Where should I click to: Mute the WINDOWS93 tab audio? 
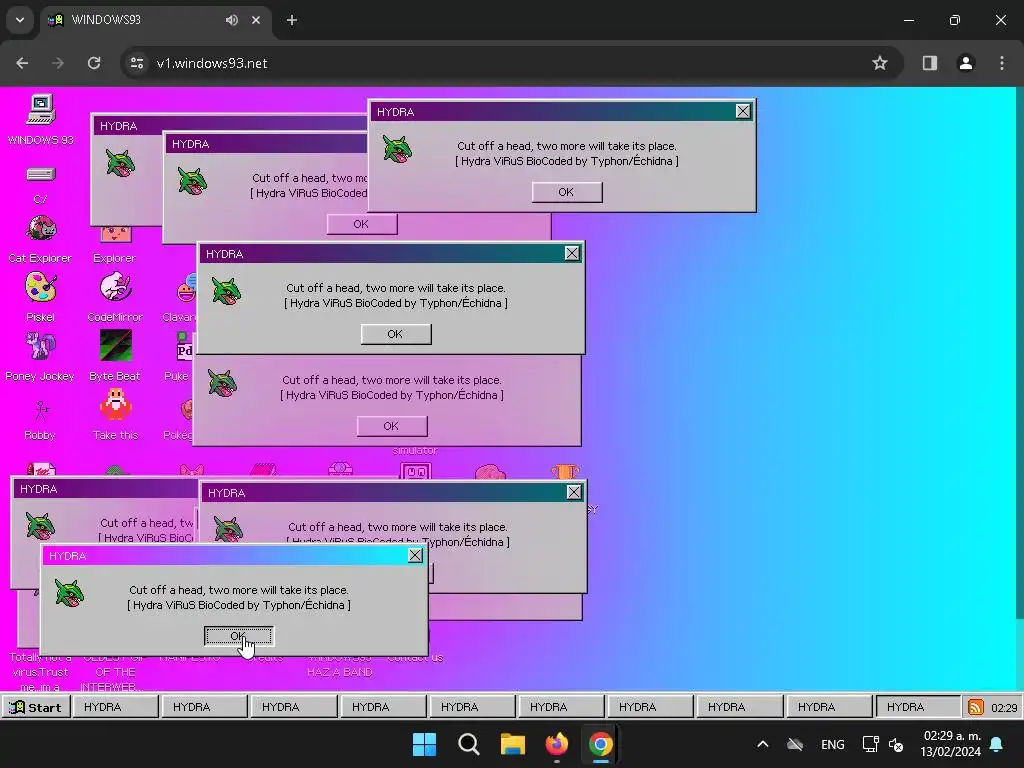point(232,20)
